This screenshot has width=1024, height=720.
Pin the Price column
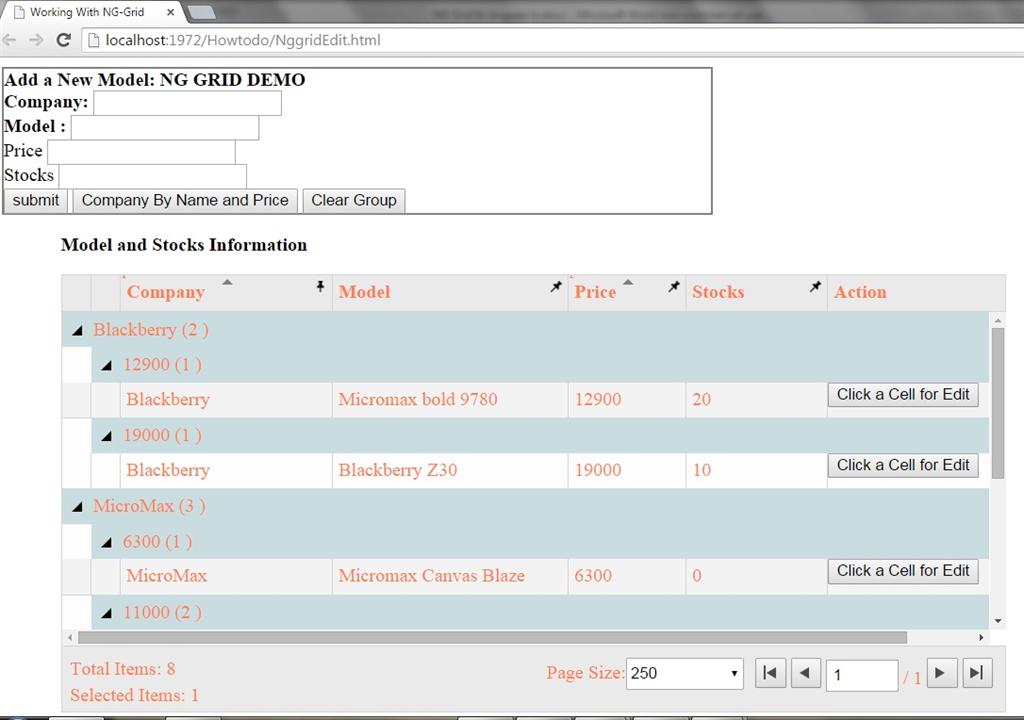click(674, 286)
